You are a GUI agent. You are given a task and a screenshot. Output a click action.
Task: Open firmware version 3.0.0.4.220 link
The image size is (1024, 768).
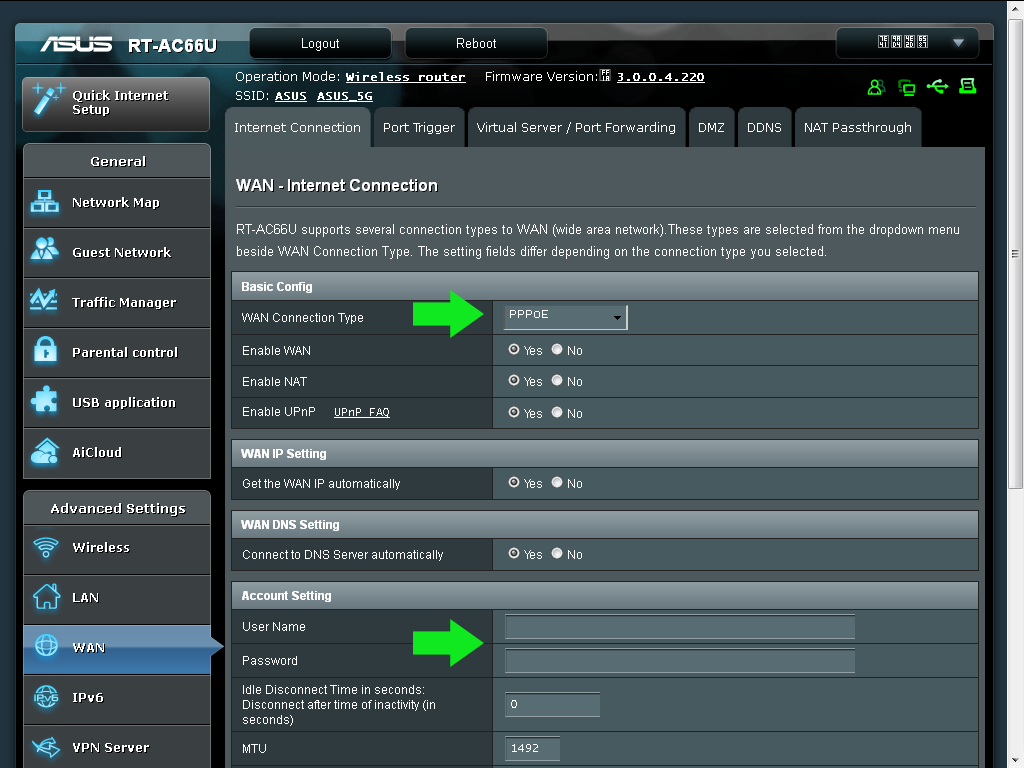click(660, 77)
